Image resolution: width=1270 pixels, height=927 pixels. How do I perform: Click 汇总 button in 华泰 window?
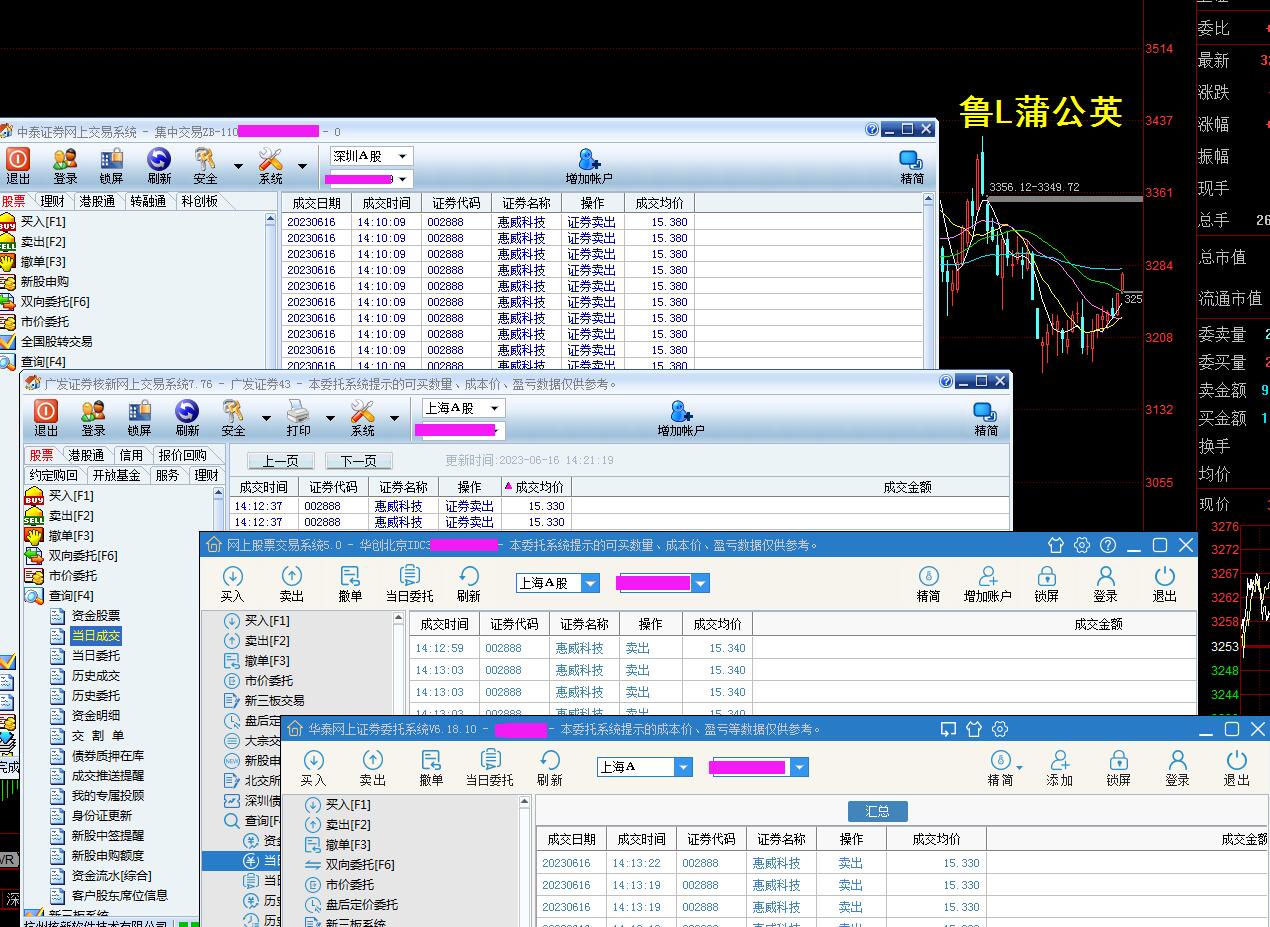point(878,811)
